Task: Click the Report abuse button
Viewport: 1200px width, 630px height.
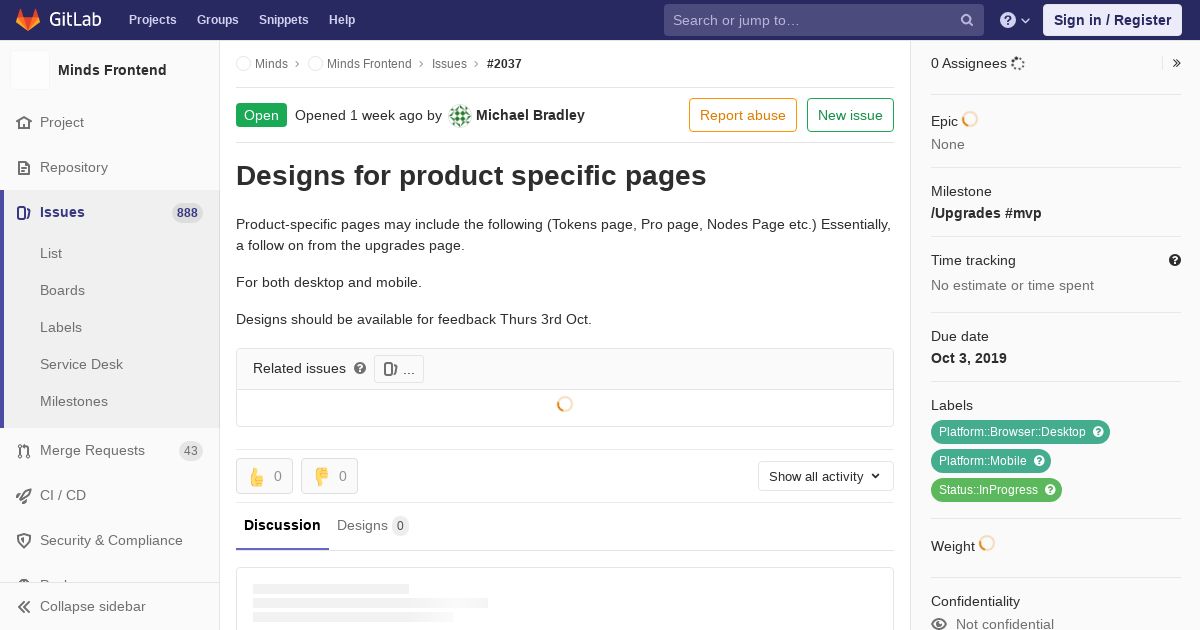Action: pyautogui.click(x=743, y=115)
